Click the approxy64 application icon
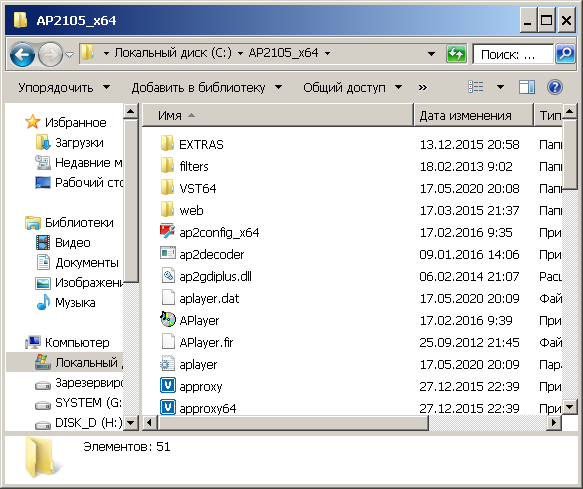Viewport: 583px width, 489px height. point(168,407)
